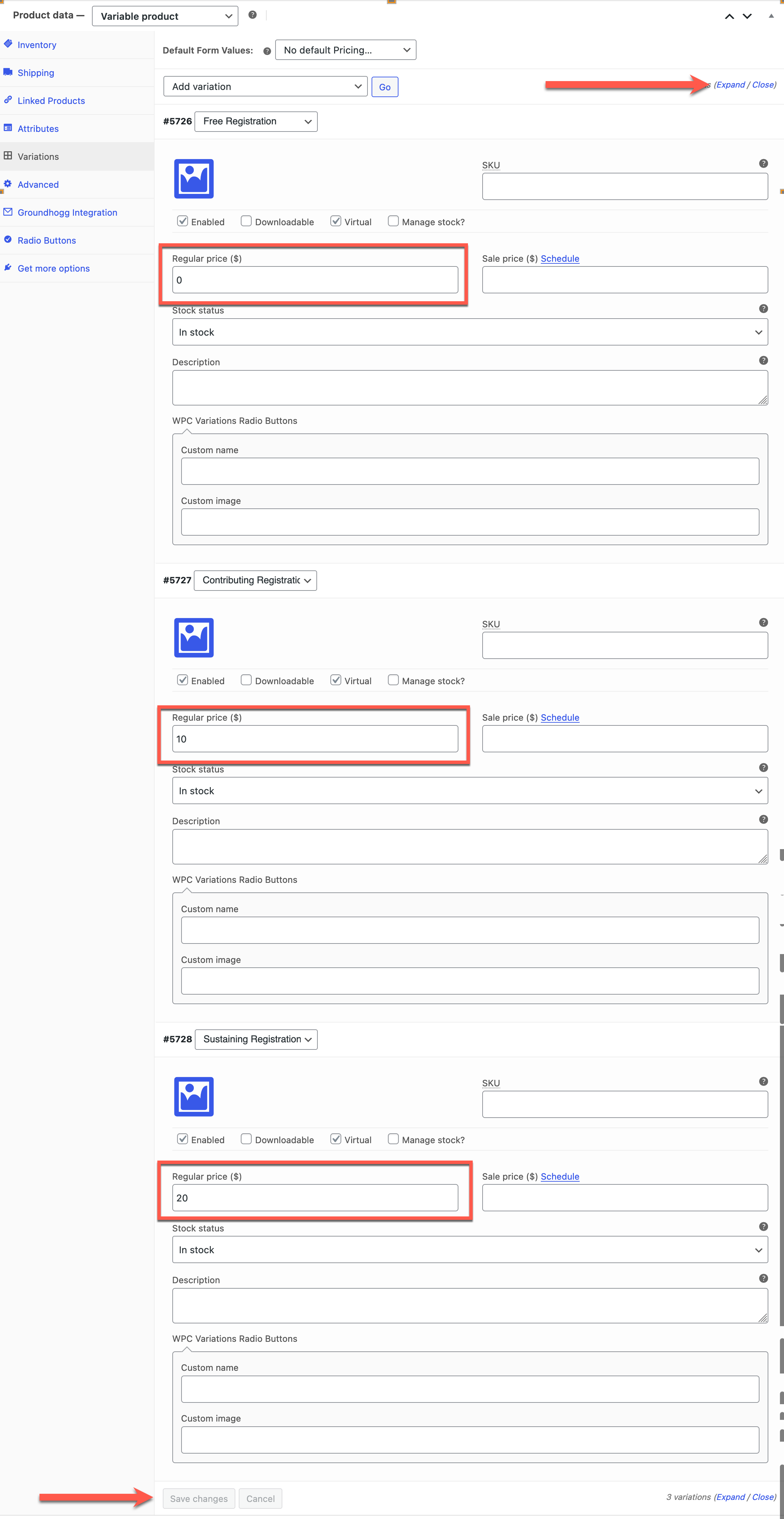Click the Default Form Values help icon
Image resolution: width=784 pixels, height=1519 pixels.
[x=267, y=51]
